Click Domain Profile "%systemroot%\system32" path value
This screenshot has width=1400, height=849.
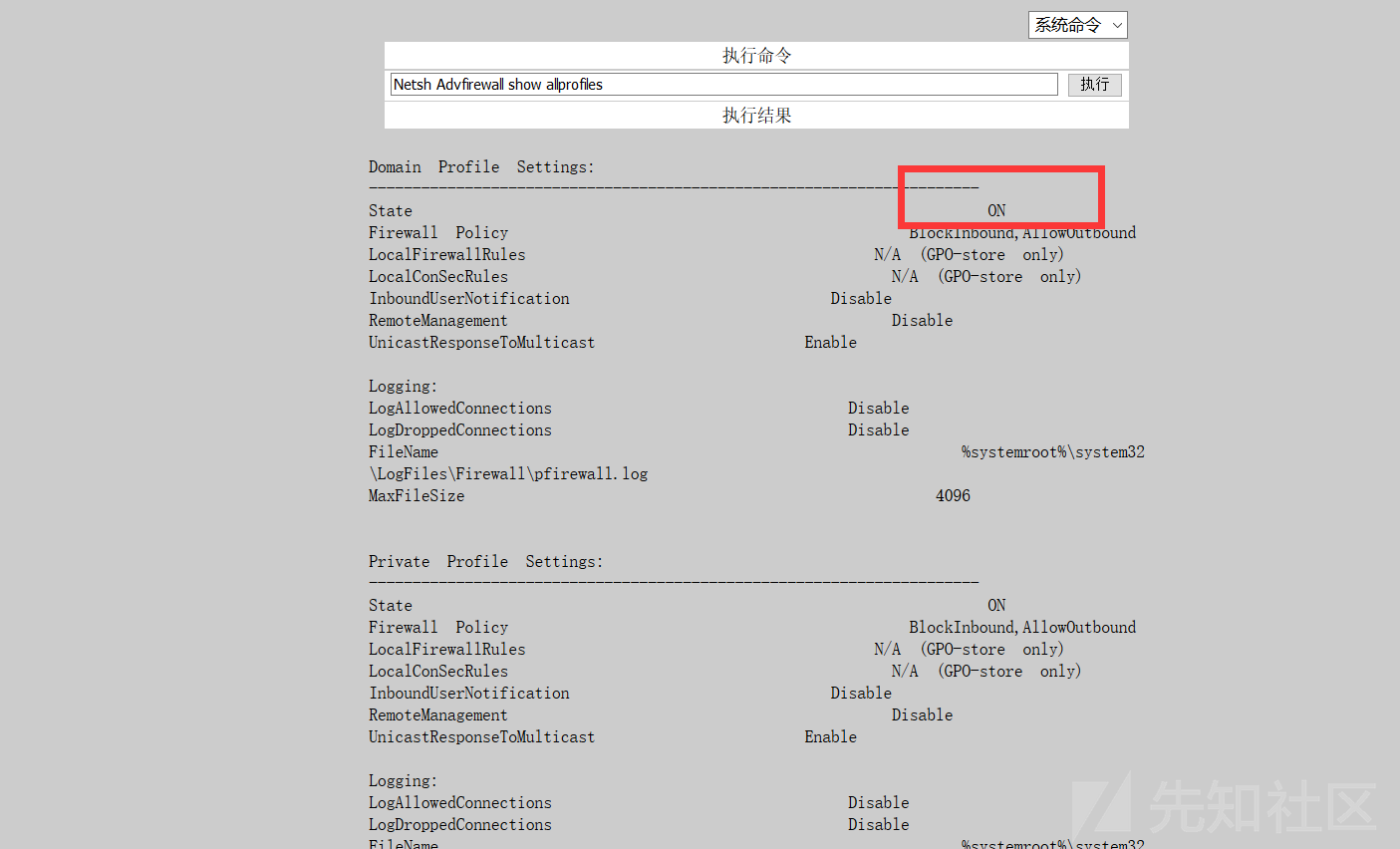click(x=1052, y=452)
